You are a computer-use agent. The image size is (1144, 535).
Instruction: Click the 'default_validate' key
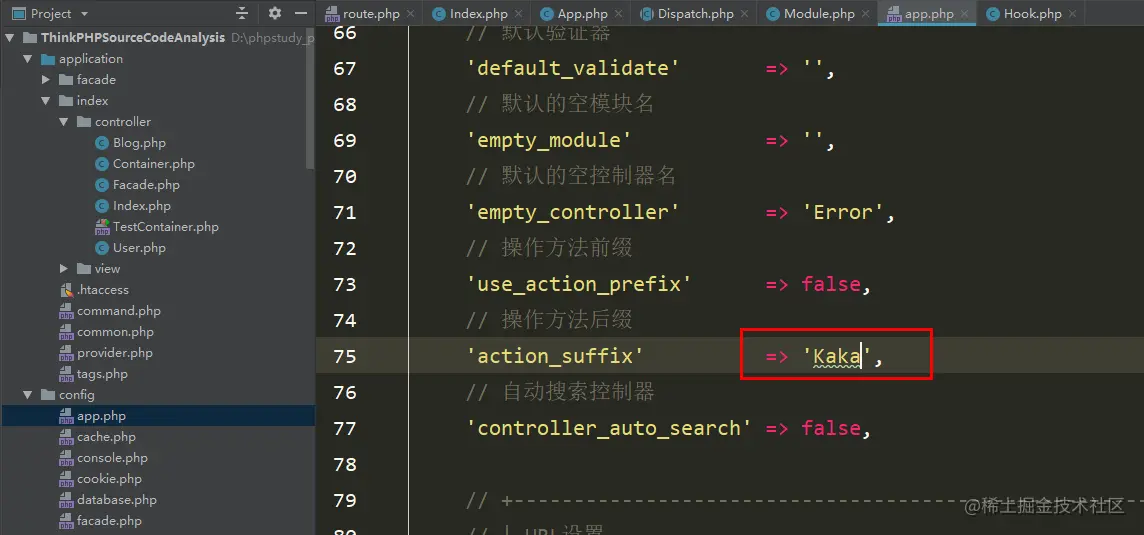tap(573, 69)
